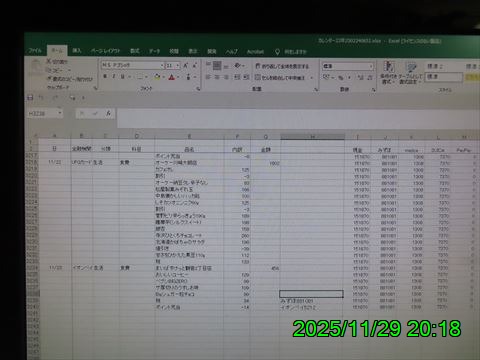Center cell text horizontally
Screen dimensions: 480x360
click(x=217, y=77)
